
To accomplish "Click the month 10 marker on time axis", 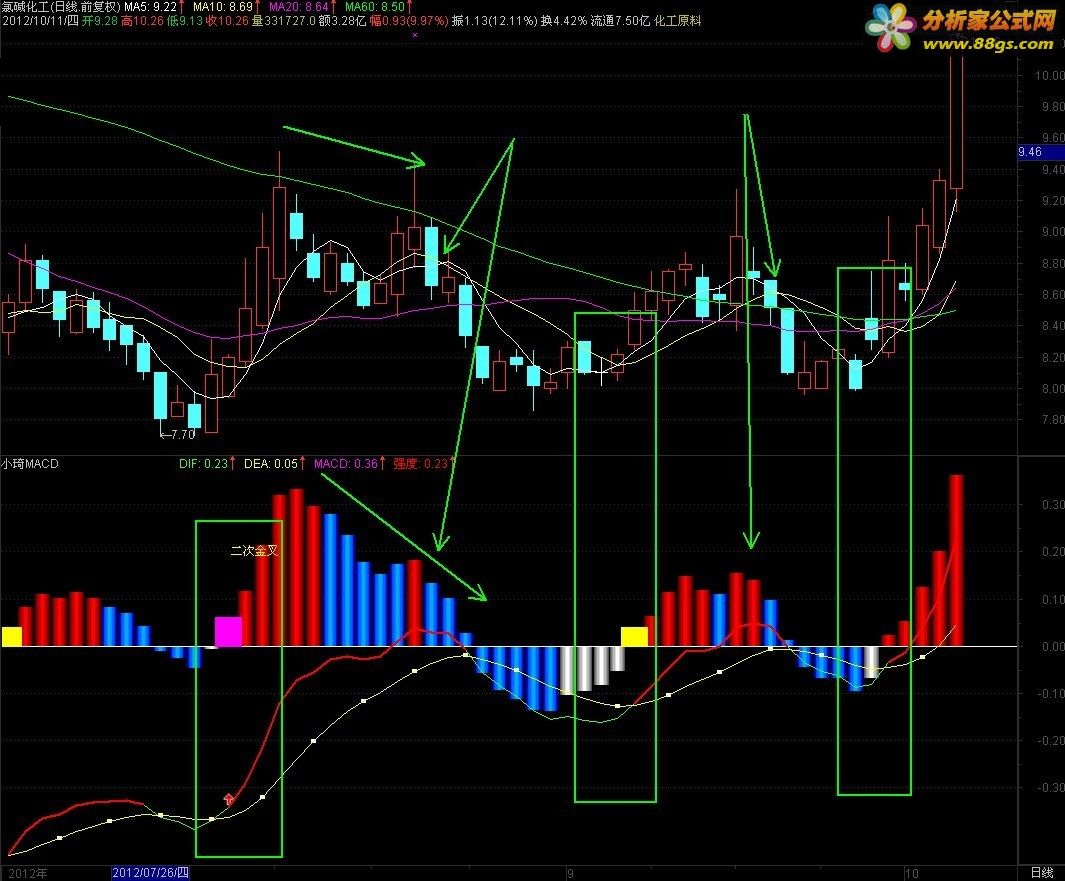I will (x=911, y=874).
